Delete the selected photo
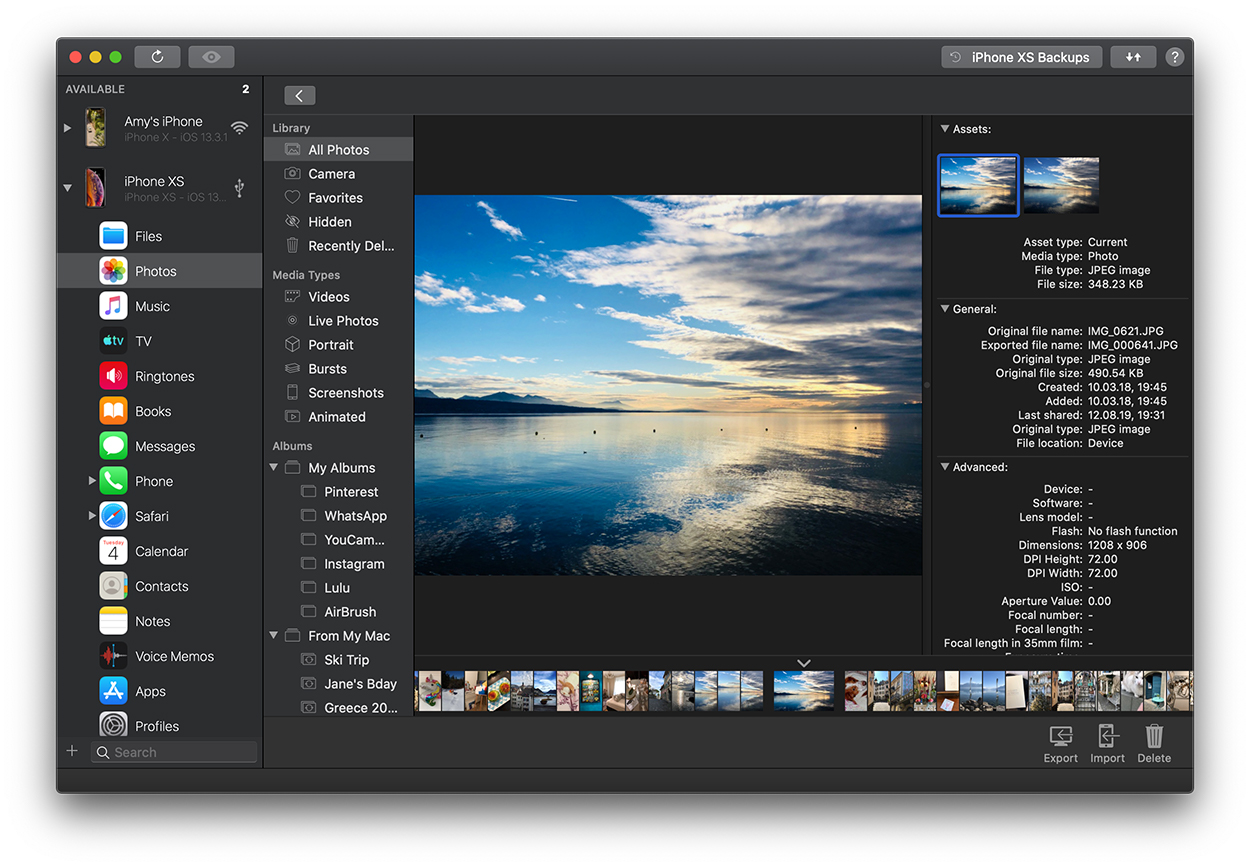 click(x=1154, y=744)
